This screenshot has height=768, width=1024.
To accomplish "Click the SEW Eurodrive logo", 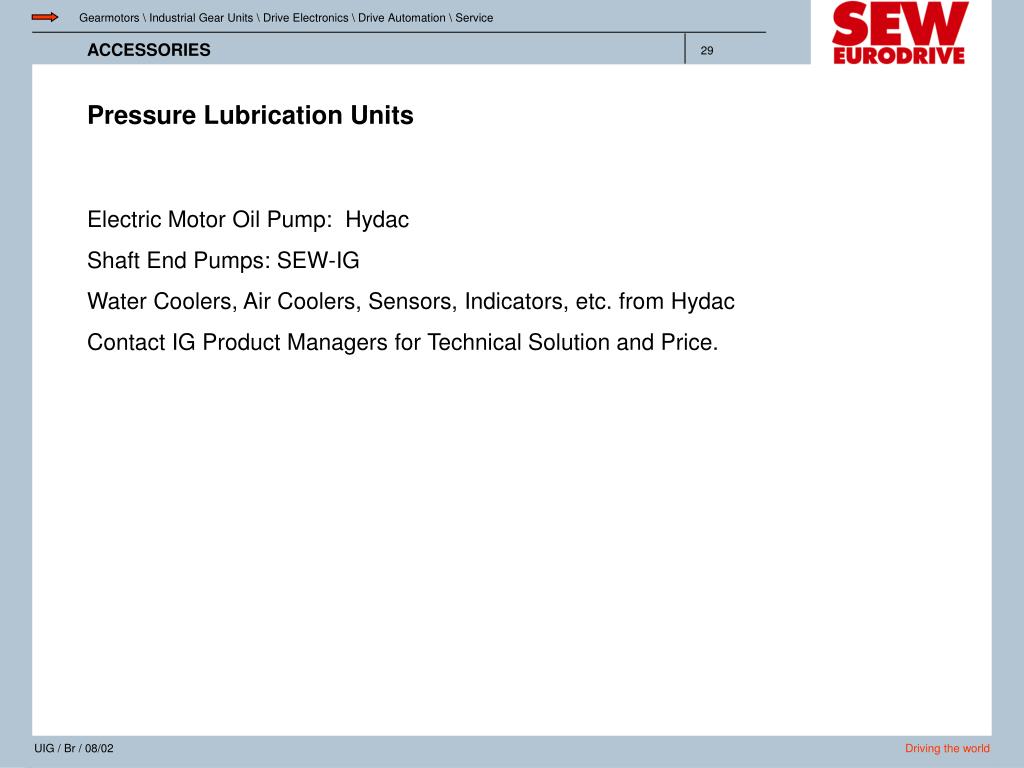I will [x=899, y=33].
